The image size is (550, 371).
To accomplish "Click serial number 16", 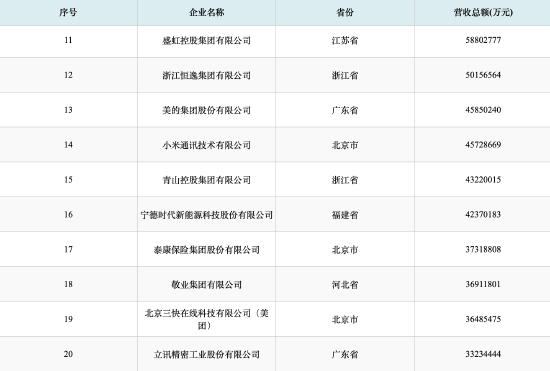I will click(x=68, y=214).
